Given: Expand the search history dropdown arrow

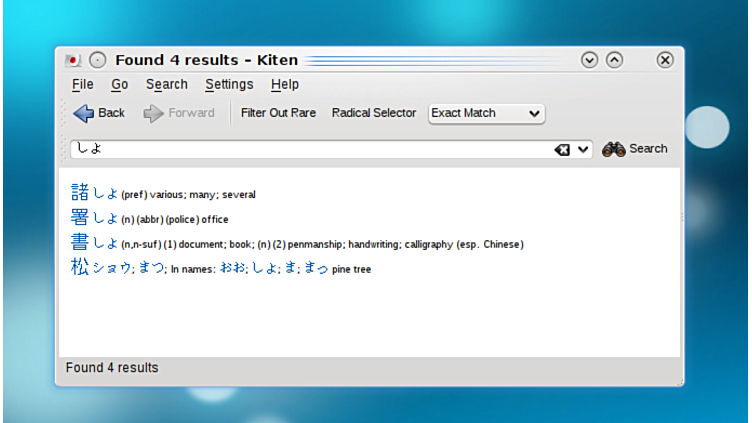Looking at the screenshot, I should [584, 149].
